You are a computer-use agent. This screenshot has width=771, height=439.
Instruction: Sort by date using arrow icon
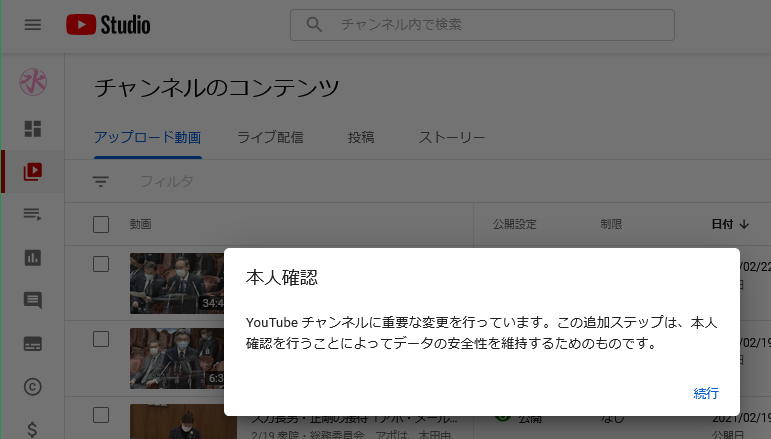(x=744, y=224)
